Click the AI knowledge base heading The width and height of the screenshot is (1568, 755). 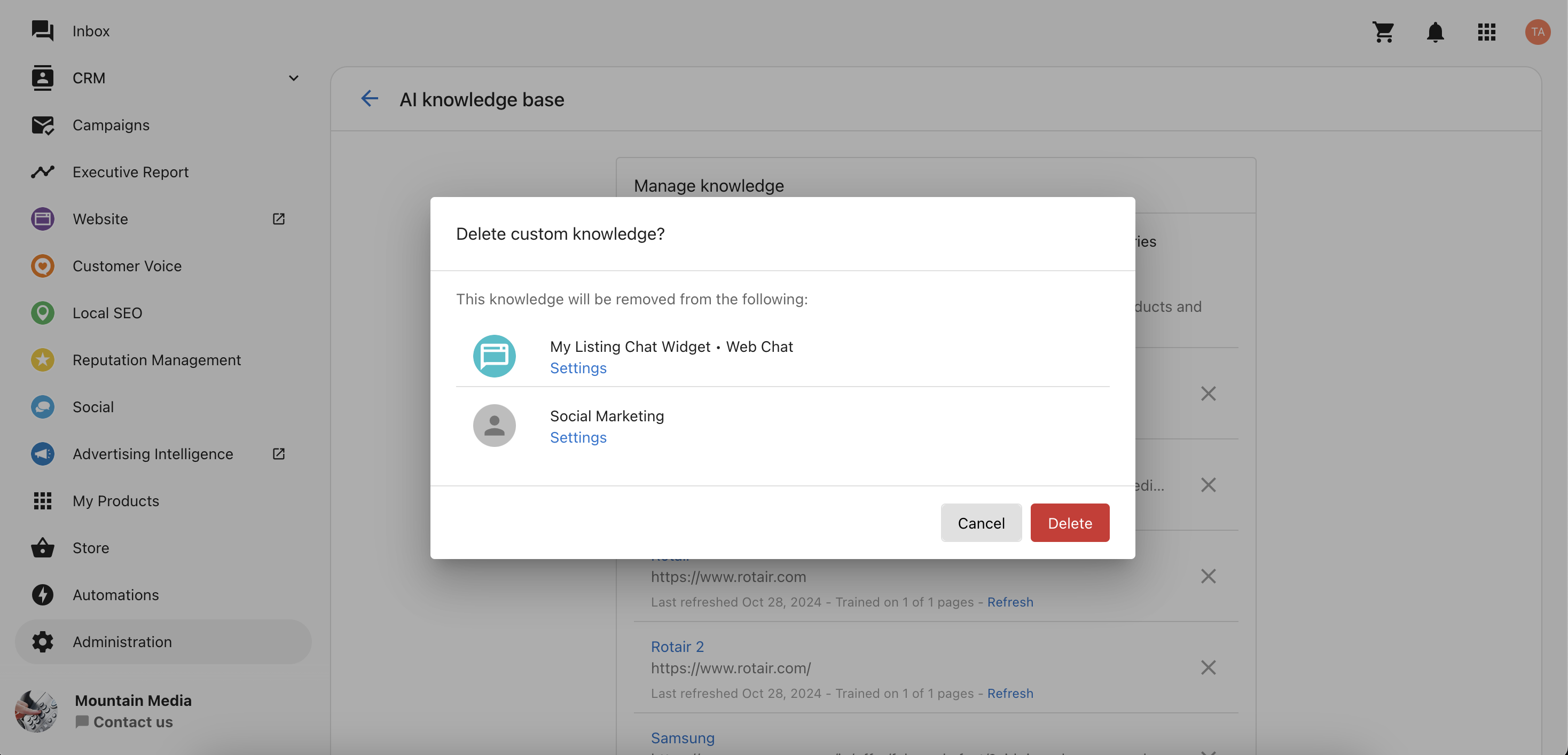point(482,99)
